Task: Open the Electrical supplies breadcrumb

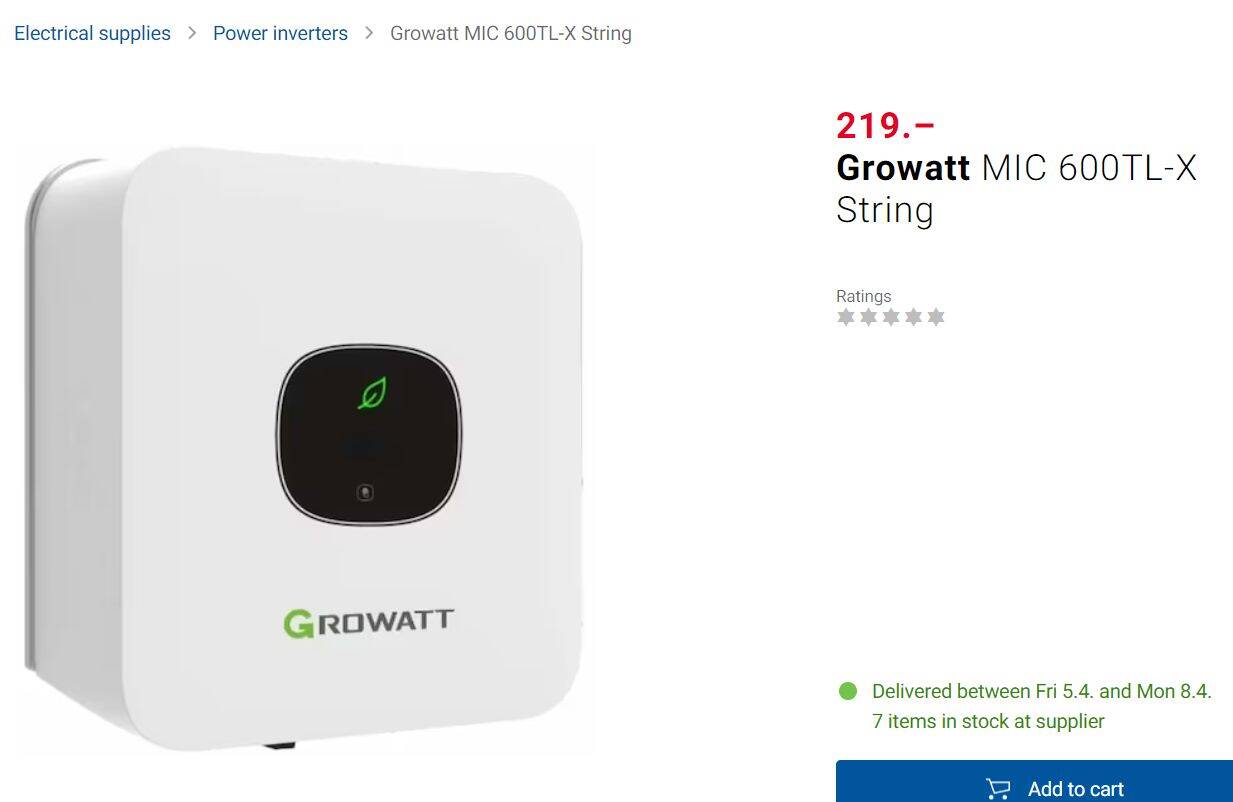Action: [92, 33]
